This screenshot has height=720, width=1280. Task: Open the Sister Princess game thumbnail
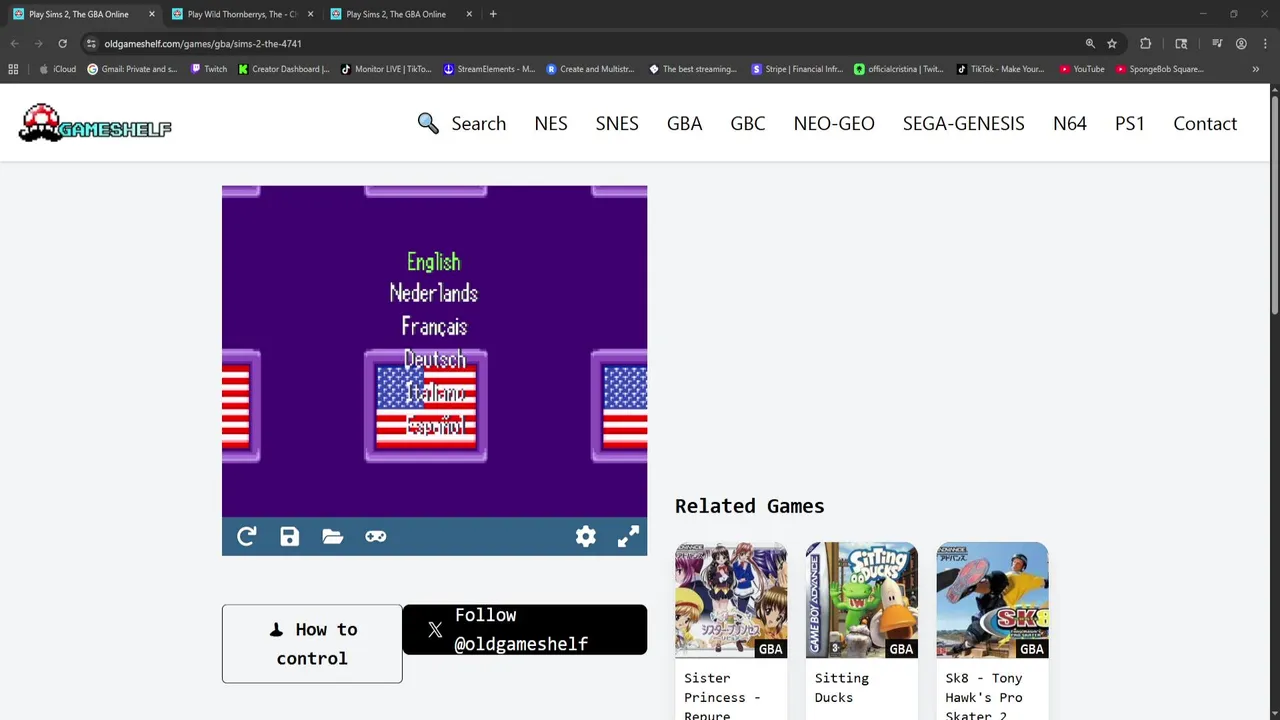coord(731,600)
